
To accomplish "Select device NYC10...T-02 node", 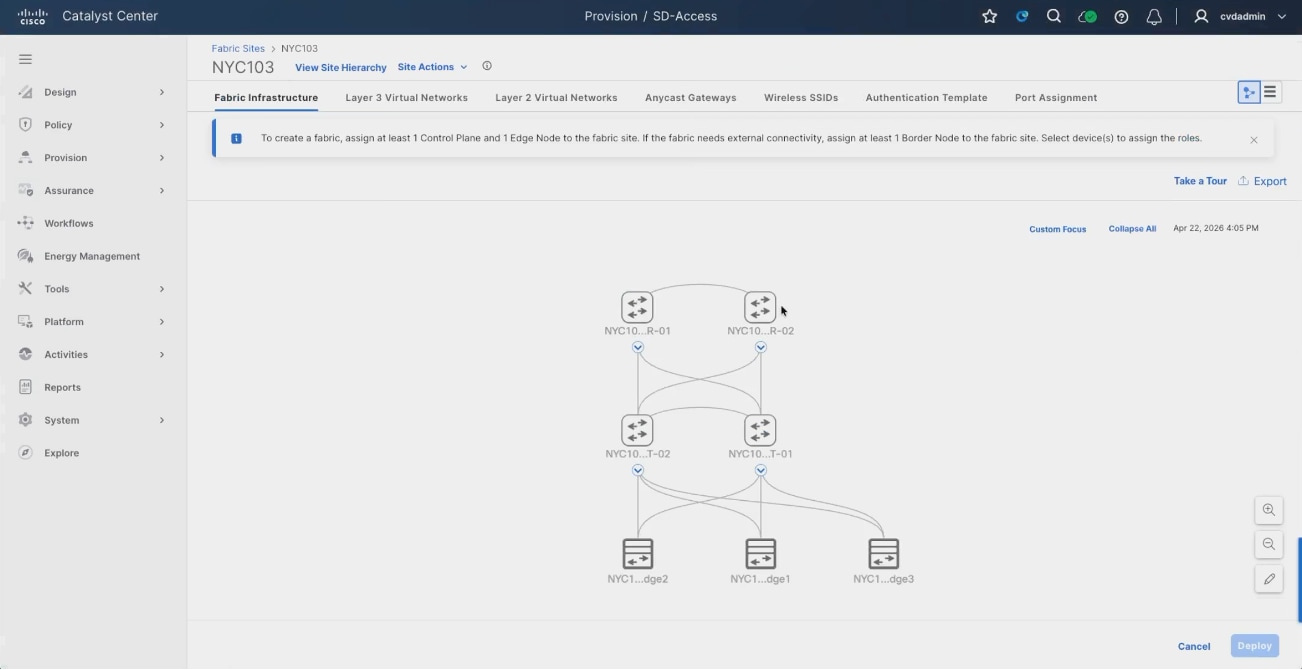I will (x=637, y=430).
